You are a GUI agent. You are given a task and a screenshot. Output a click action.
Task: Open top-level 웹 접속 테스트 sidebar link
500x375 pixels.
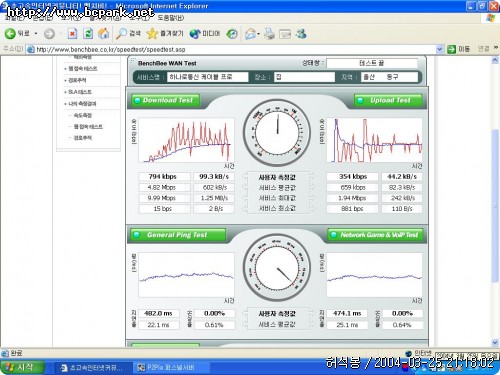click(x=83, y=69)
